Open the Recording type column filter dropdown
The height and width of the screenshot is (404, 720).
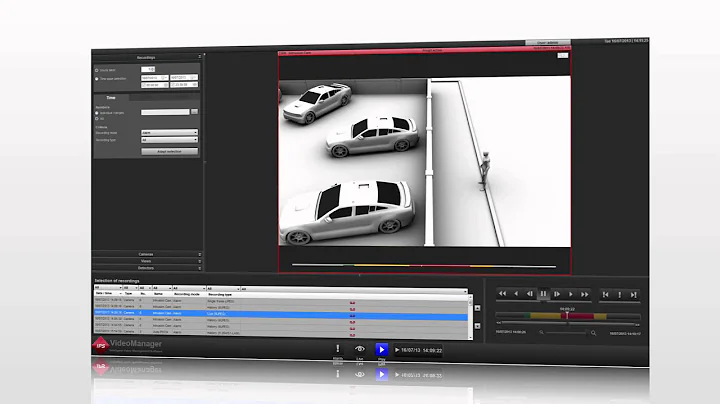point(223,289)
